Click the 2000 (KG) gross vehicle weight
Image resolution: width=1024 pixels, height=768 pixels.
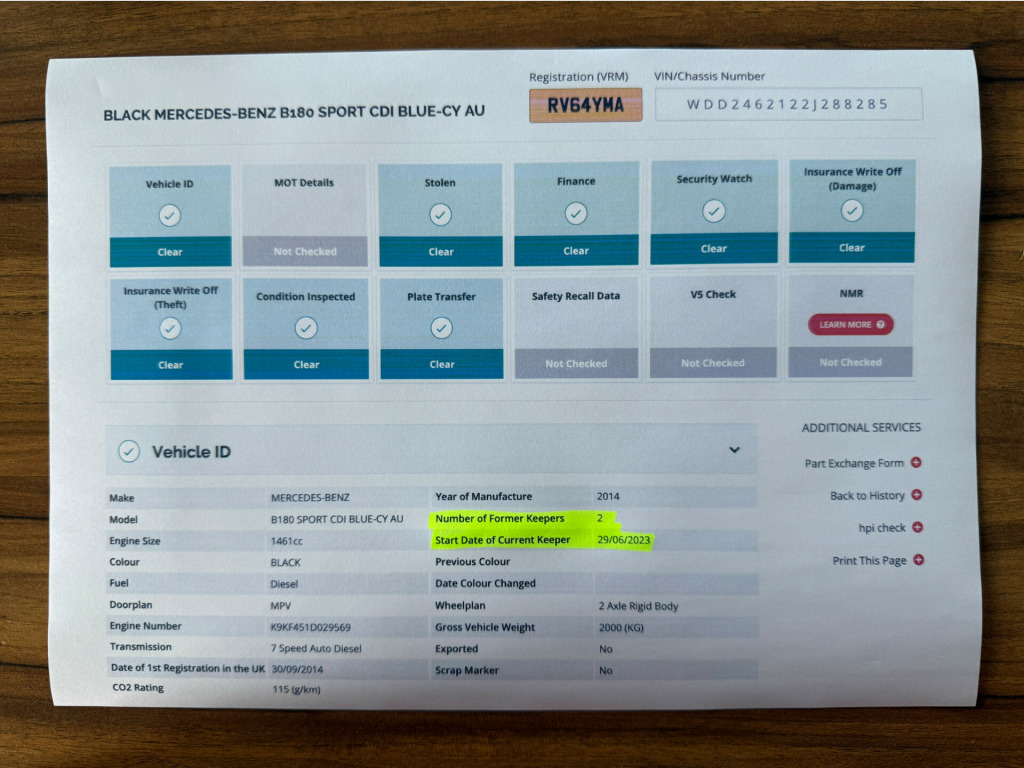621,628
